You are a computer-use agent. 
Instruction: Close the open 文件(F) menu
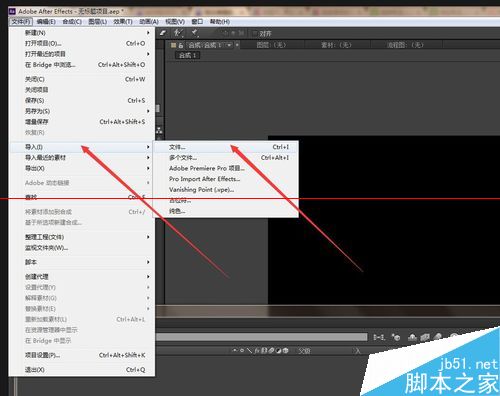(x=21, y=22)
